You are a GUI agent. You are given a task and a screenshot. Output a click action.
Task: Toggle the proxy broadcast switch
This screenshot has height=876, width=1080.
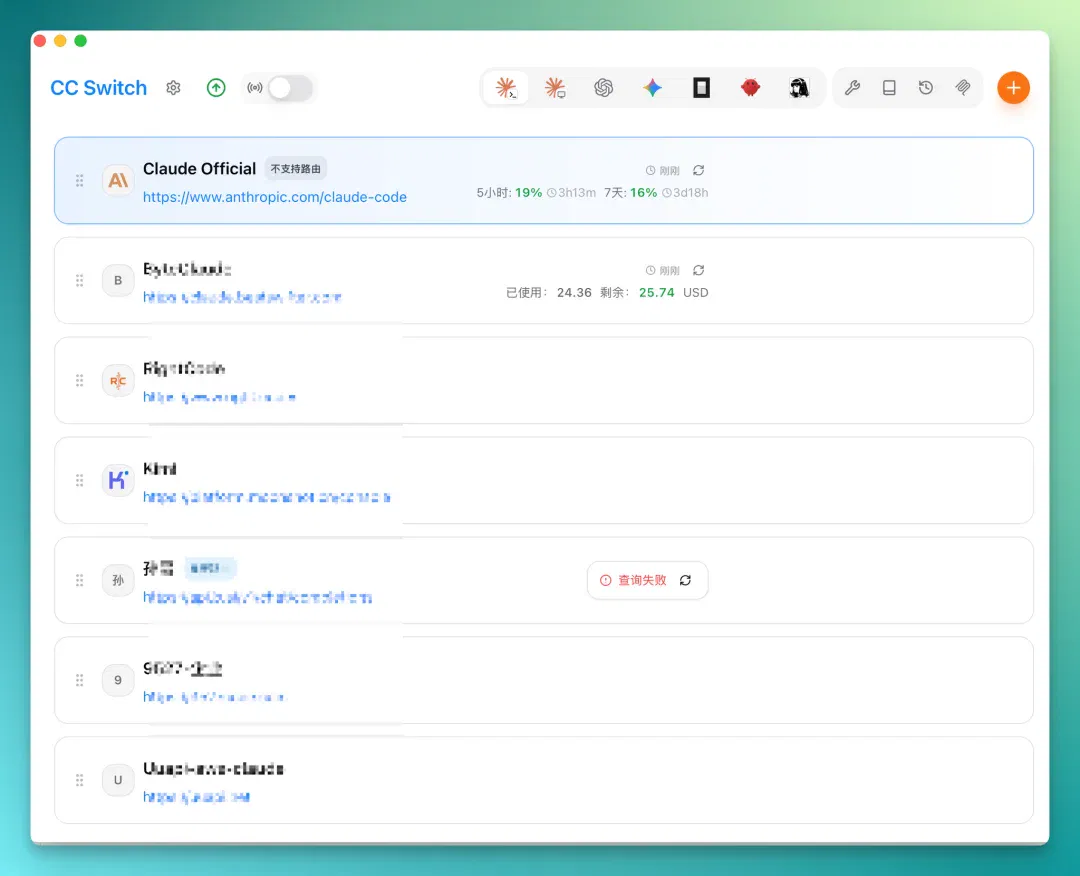pyautogui.click(x=290, y=88)
